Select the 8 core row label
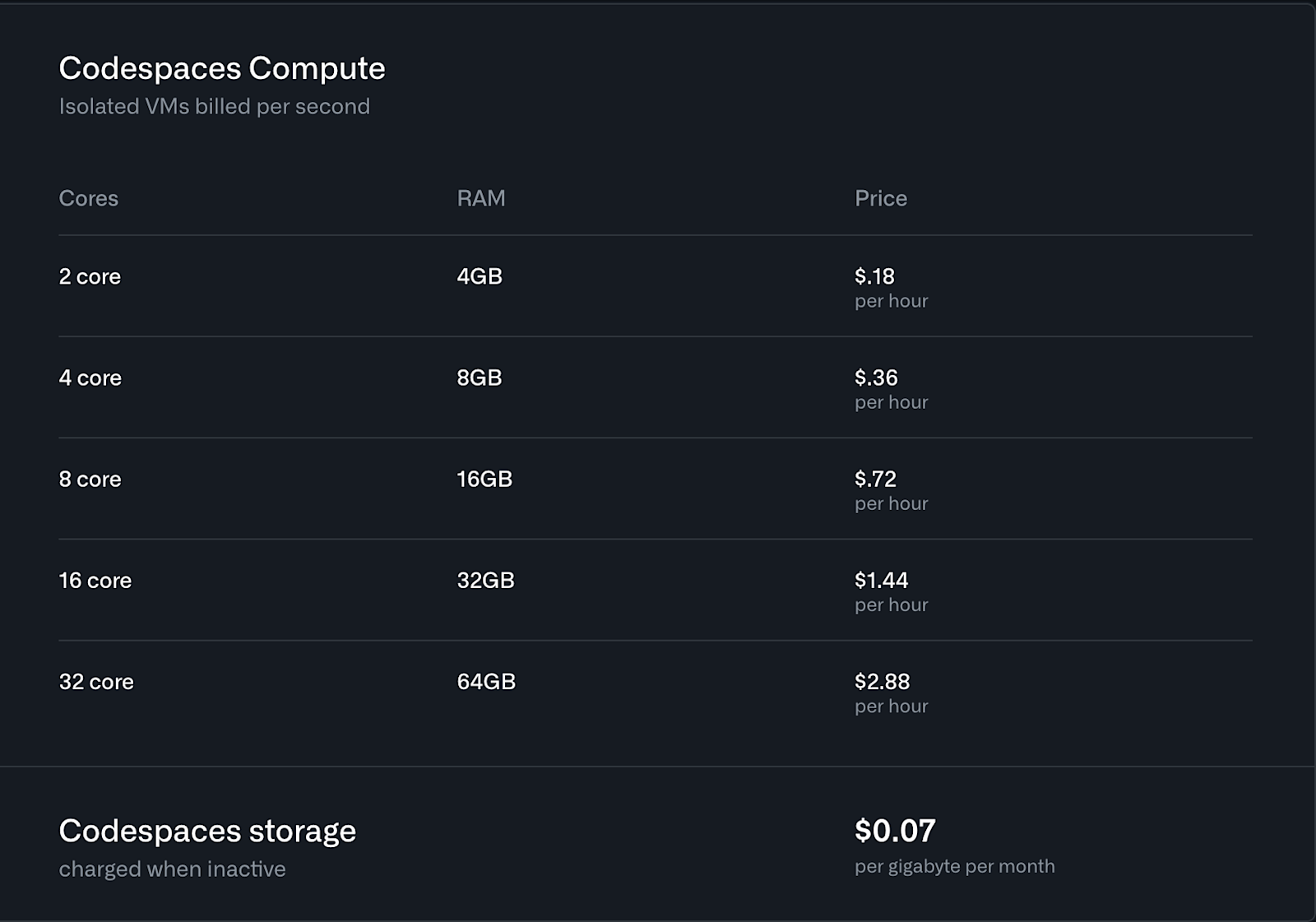 click(x=90, y=479)
